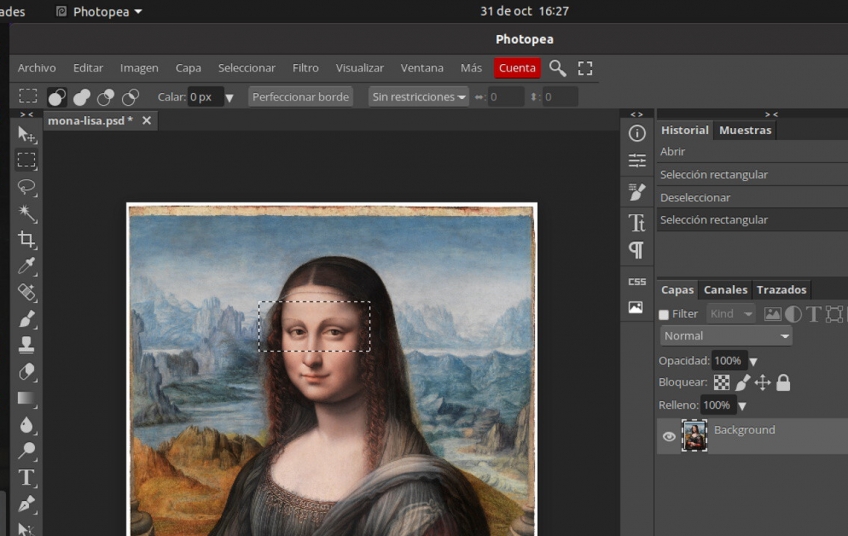Toggle lock transparent pixels checkerboard
This screenshot has height=536, width=848.
(721, 382)
